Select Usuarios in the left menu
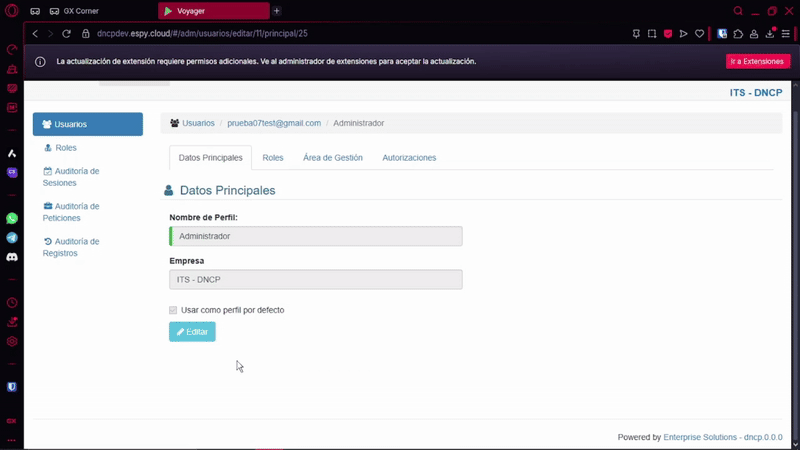Image resolution: width=800 pixels, height=450 pixels. pyautogui.click(x=88, y=124)
